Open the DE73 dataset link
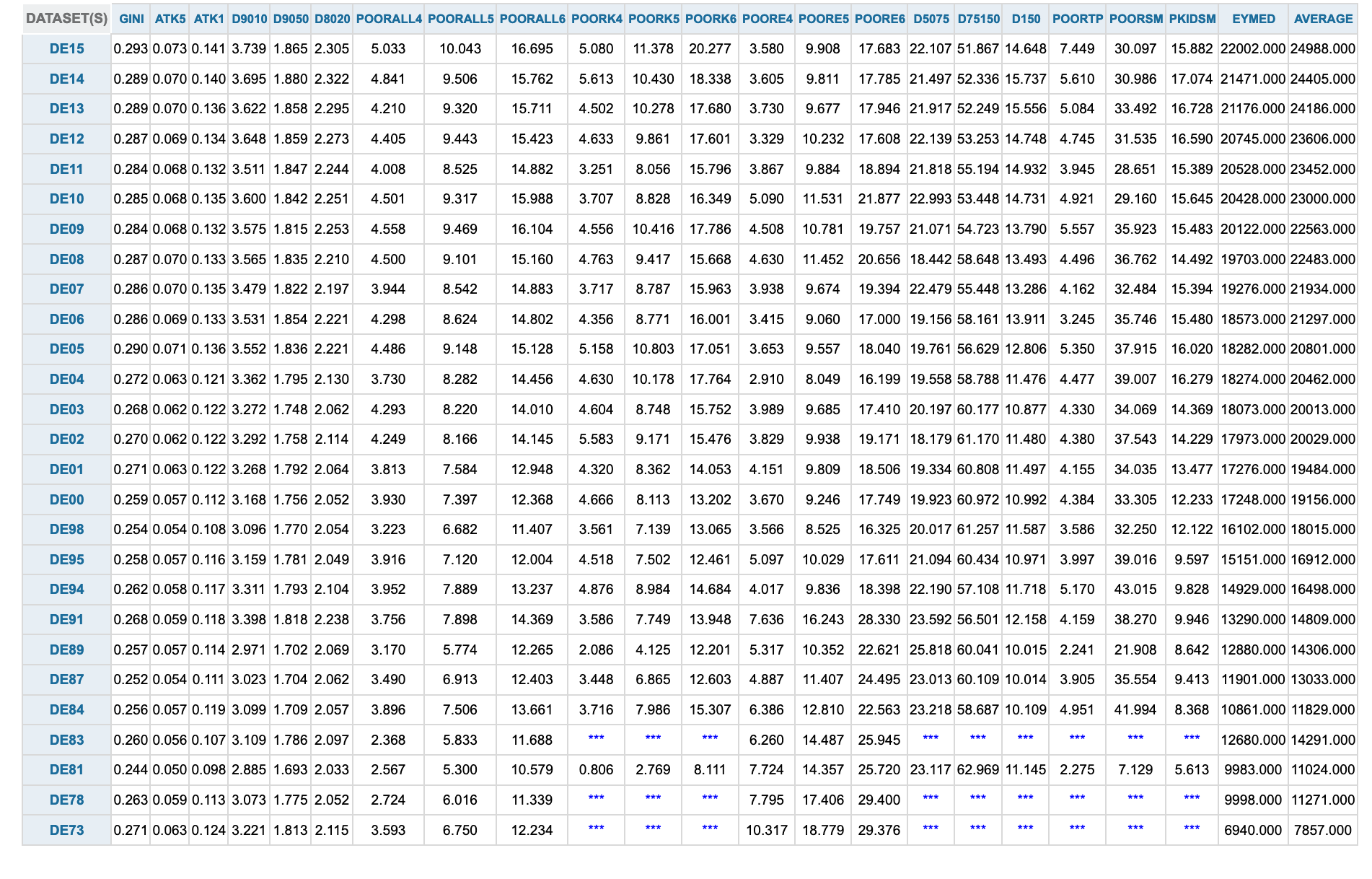Screen dimensions: 1372x879 (66, 830)
